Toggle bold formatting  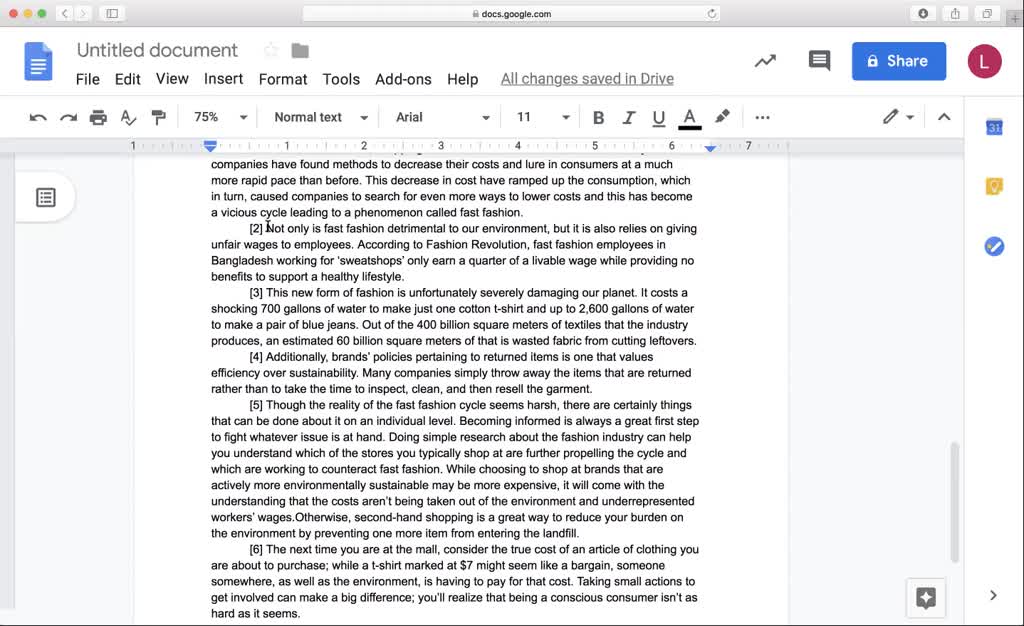pos(598,117)
